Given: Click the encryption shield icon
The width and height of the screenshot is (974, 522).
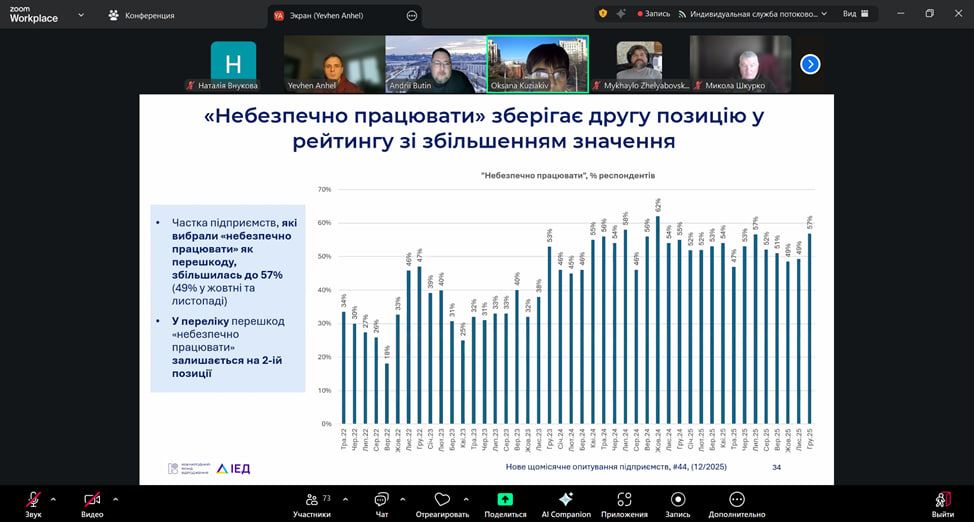Looking at the screenshot, I should click(602, 14).
